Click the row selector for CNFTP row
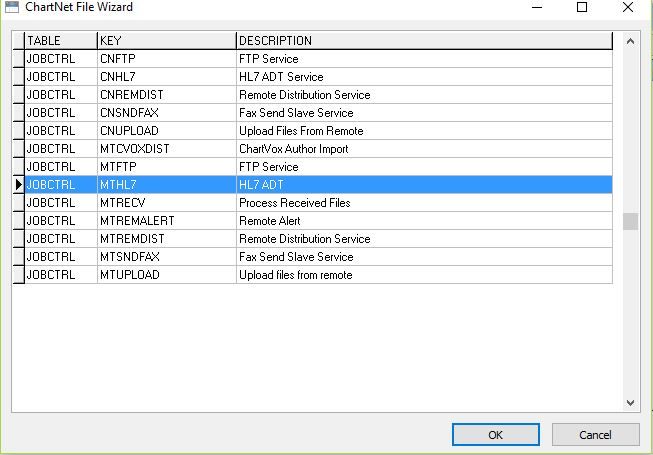653x455 pixels. pyautogui.click(x=18, y=59)
